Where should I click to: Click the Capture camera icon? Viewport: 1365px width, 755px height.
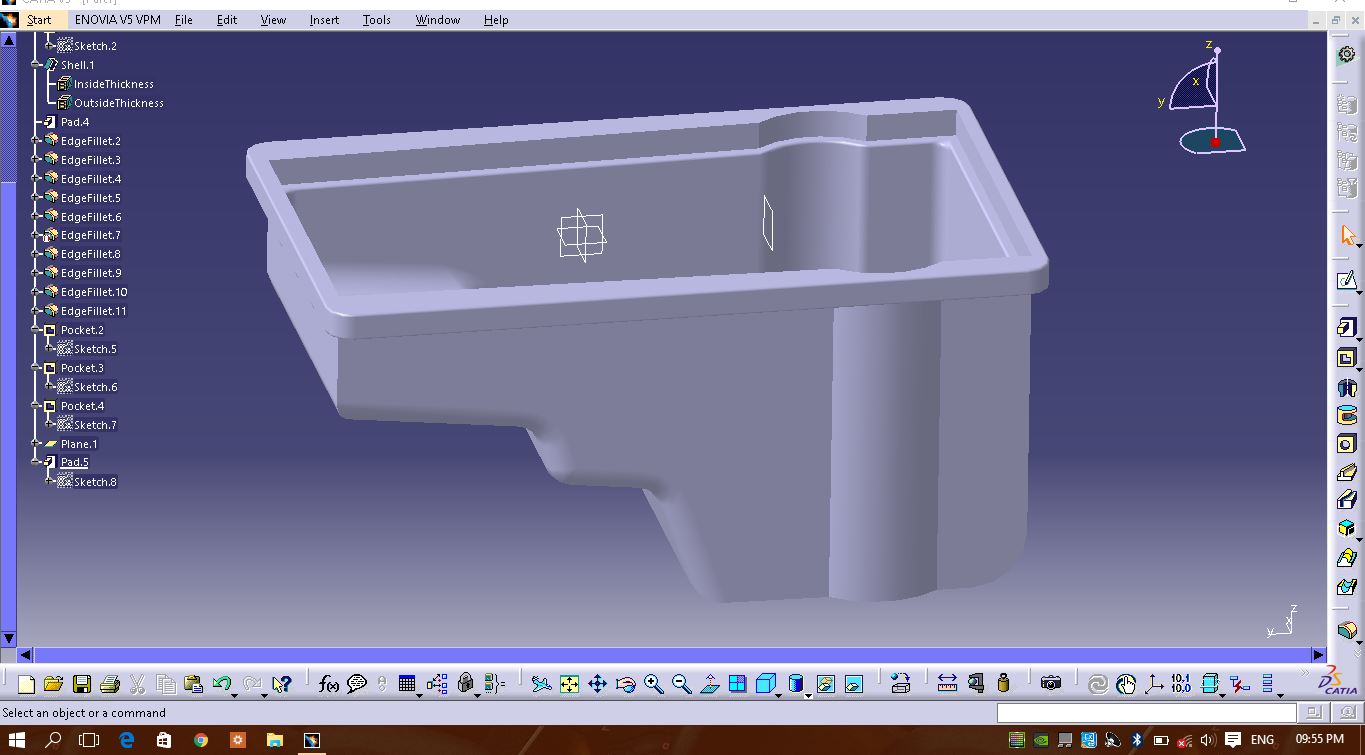tap(1050, 684)
